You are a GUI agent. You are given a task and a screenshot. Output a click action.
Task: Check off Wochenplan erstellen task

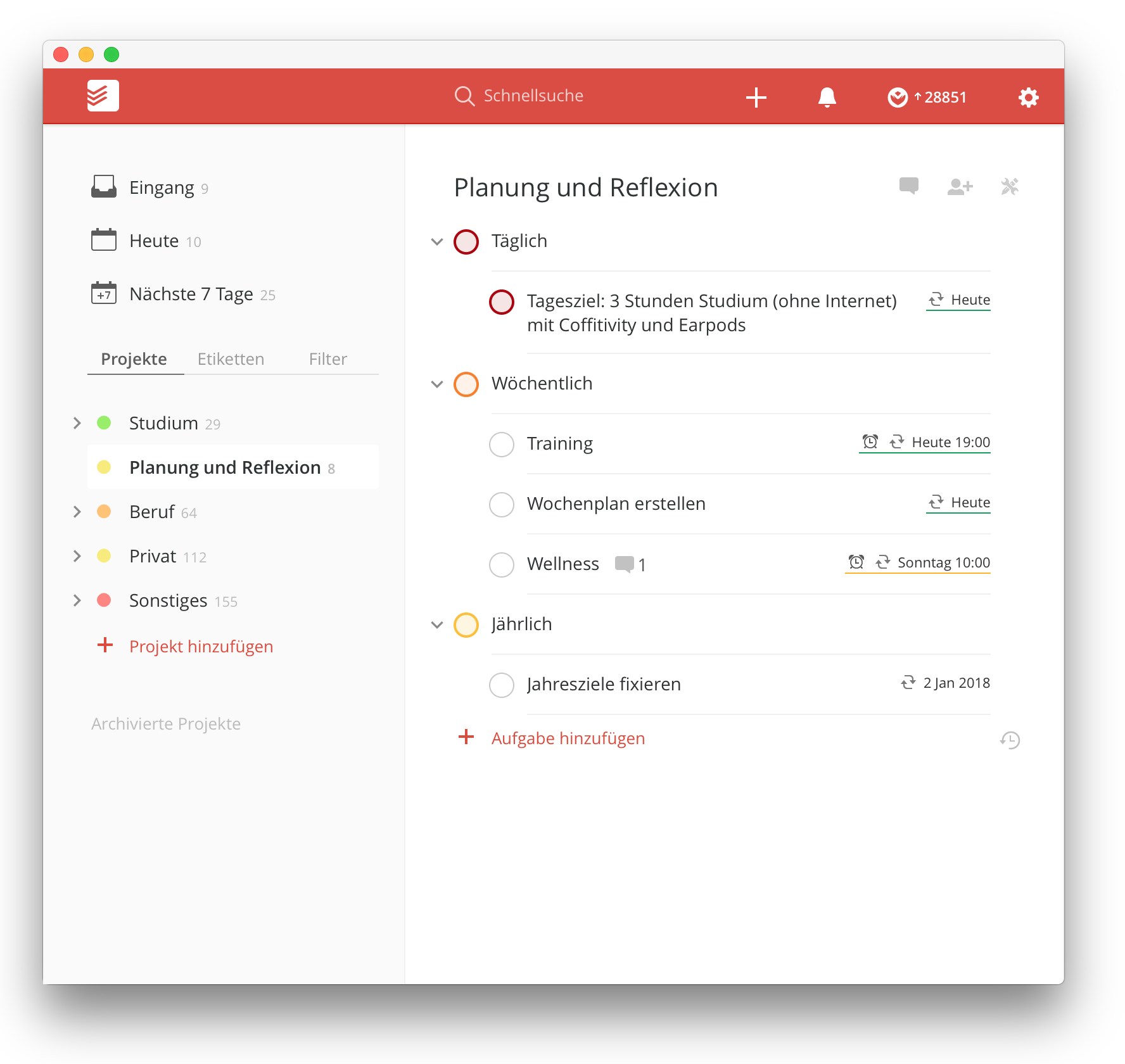tap(501, 504)
